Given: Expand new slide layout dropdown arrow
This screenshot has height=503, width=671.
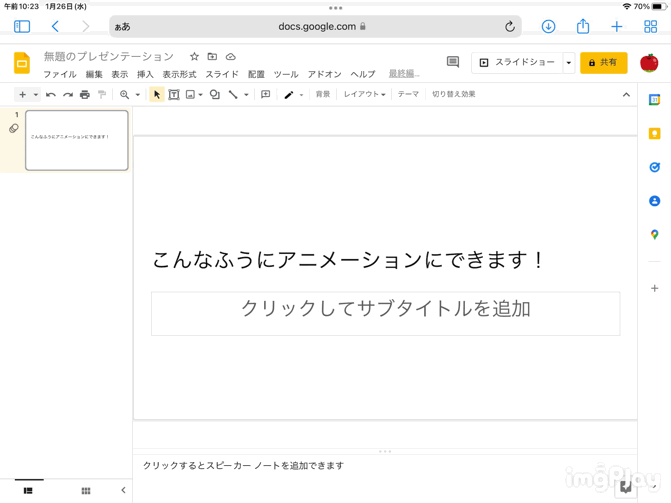Looking at the screenshot, I should (x=36, y=95).
